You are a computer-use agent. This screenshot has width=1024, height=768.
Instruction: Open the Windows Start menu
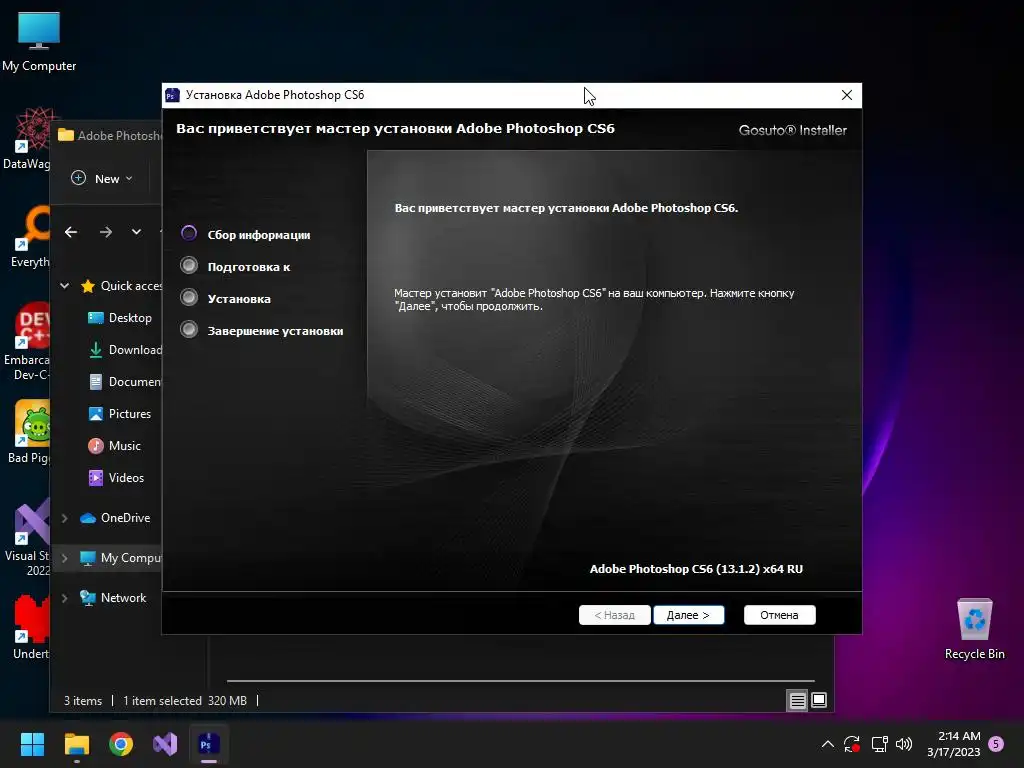32,744
